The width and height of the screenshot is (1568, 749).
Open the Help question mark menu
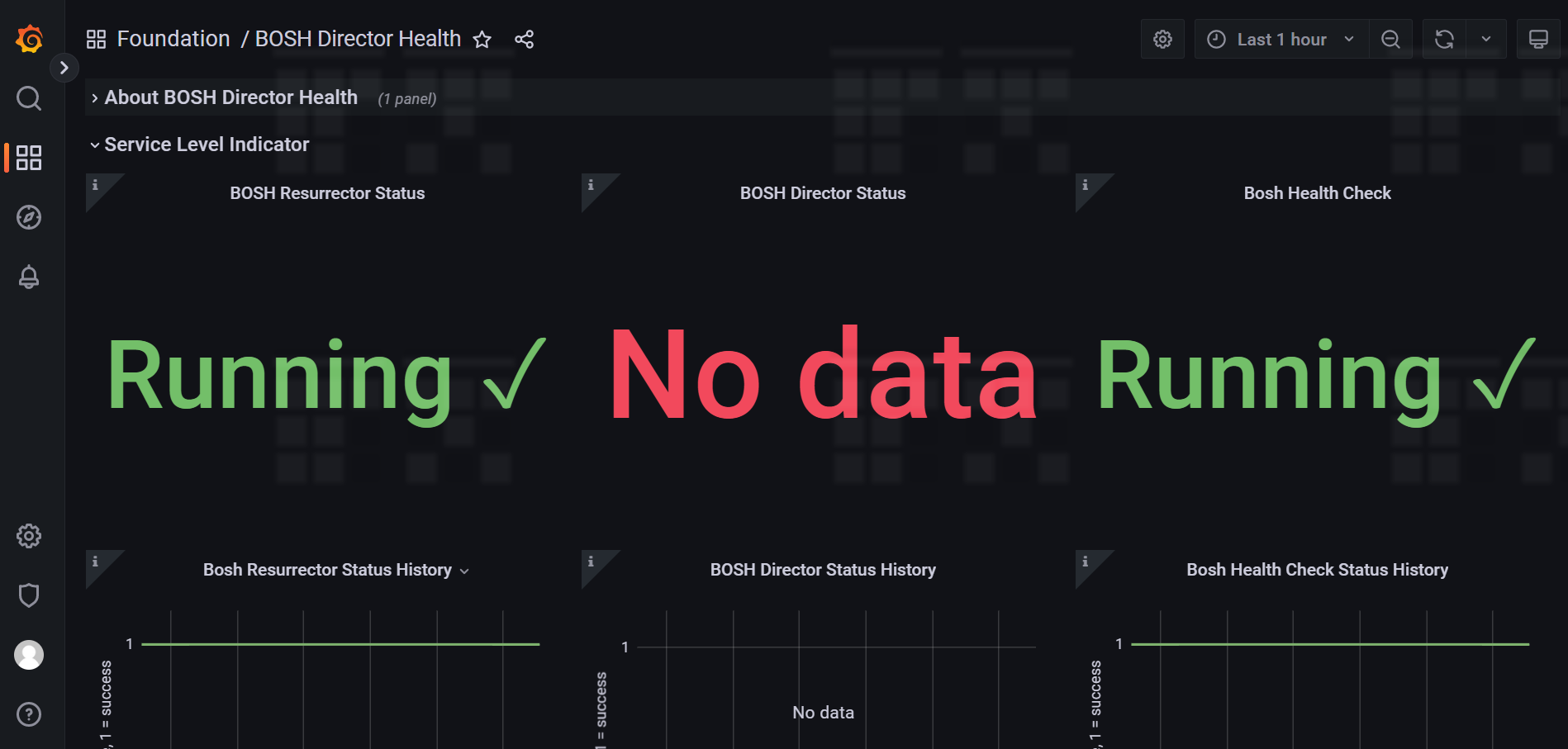(x=29, y=713)
